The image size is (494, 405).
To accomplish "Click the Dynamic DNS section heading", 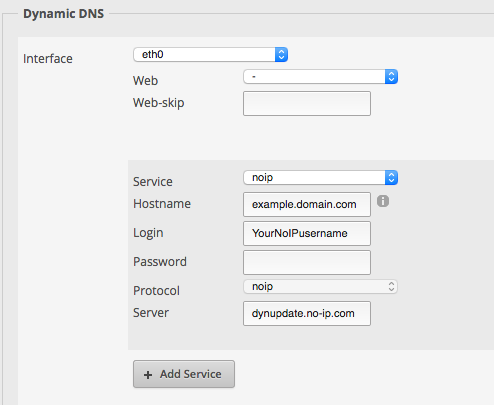I will click(63, 14).
